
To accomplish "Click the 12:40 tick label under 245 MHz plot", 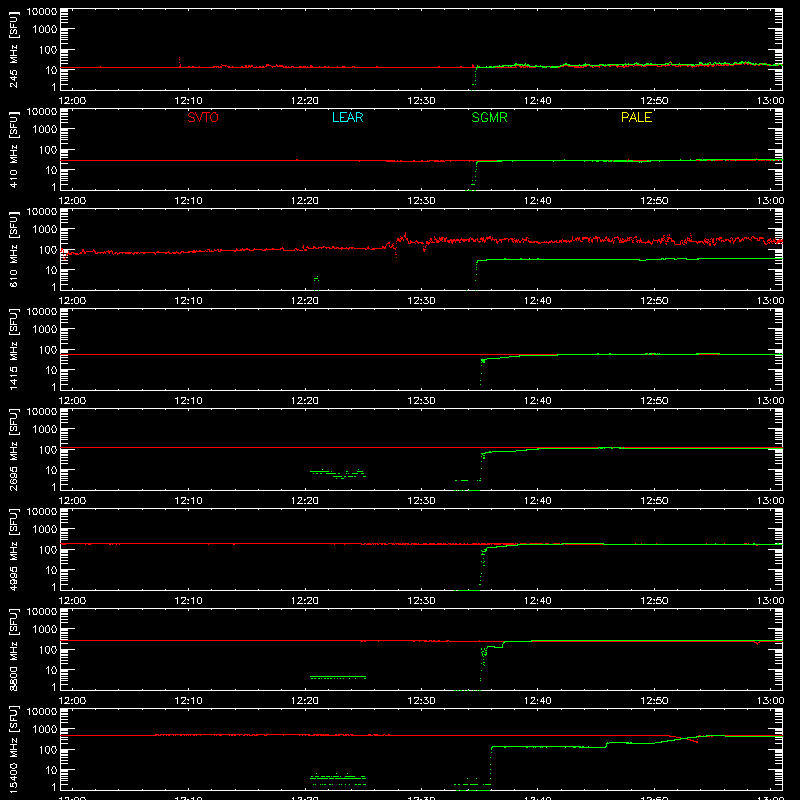I will (537, 101).
